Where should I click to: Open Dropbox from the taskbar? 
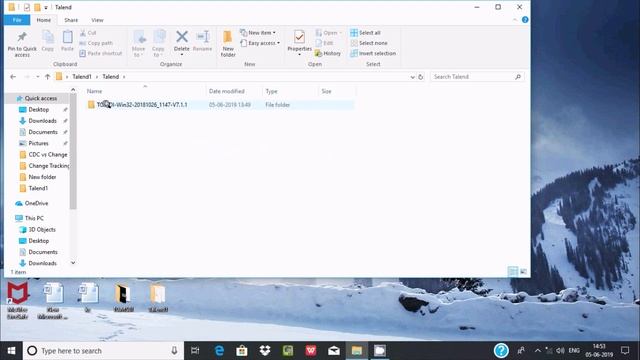(265, 351)
